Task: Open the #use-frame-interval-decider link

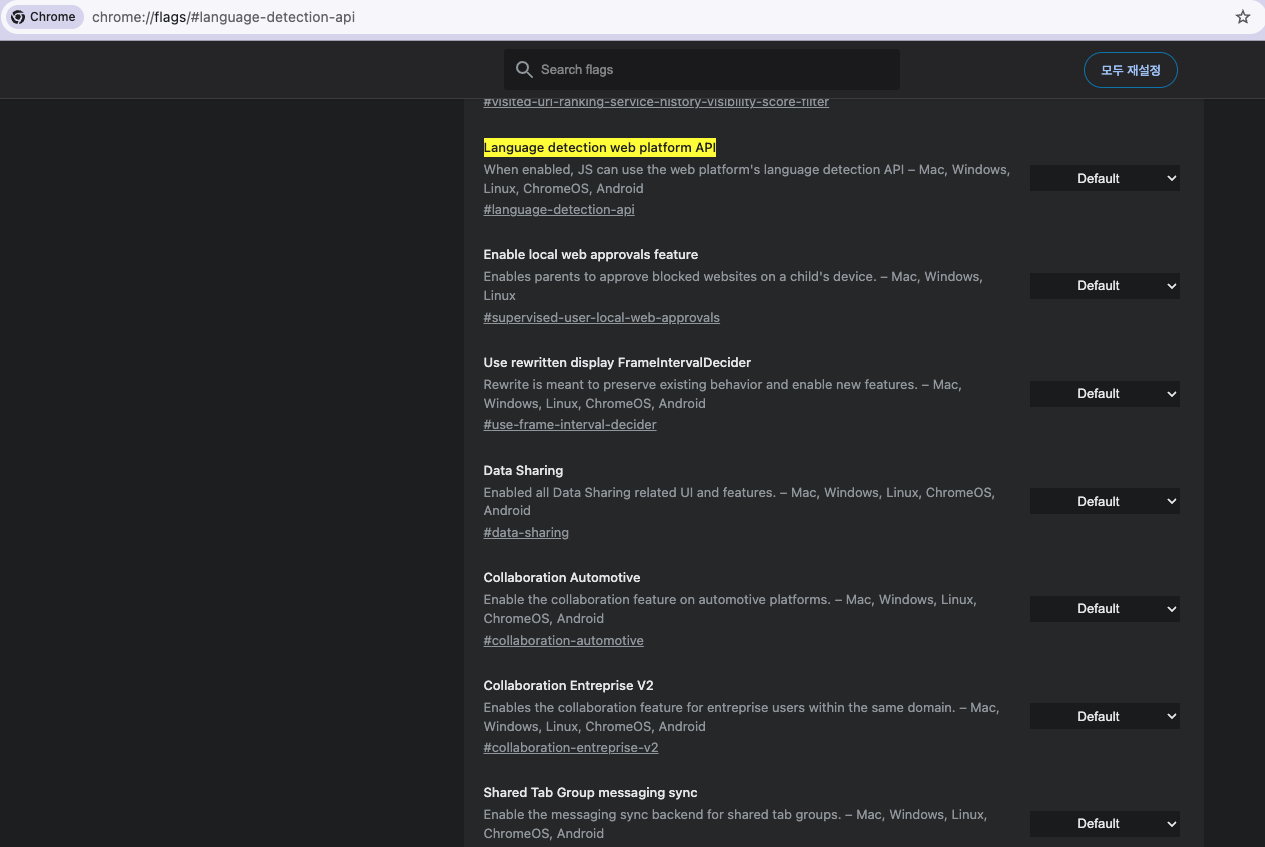Action: pos(570,425)
